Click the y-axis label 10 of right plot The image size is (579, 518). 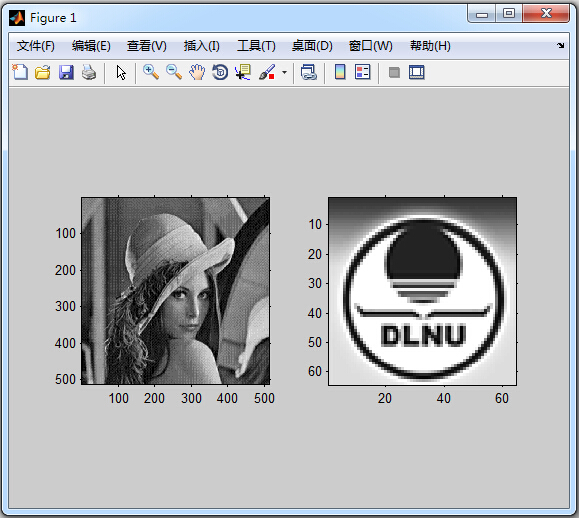point(315,224)
